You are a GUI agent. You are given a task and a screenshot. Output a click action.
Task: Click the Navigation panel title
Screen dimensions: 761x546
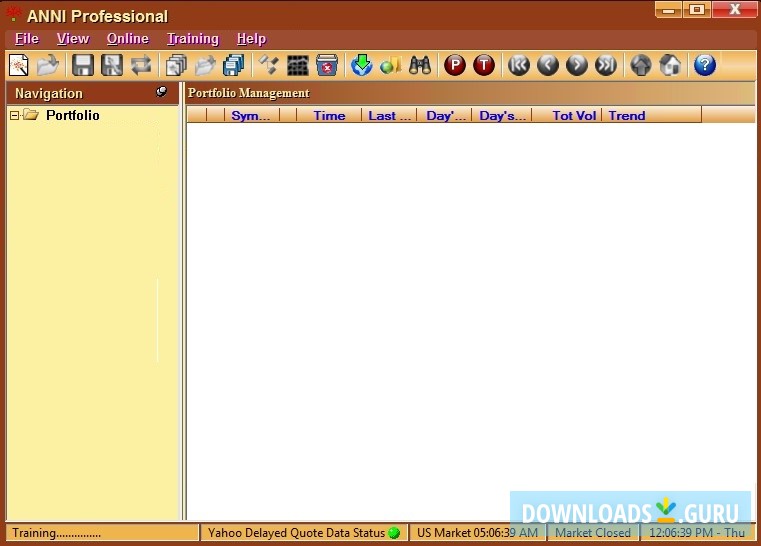point(49,93)
